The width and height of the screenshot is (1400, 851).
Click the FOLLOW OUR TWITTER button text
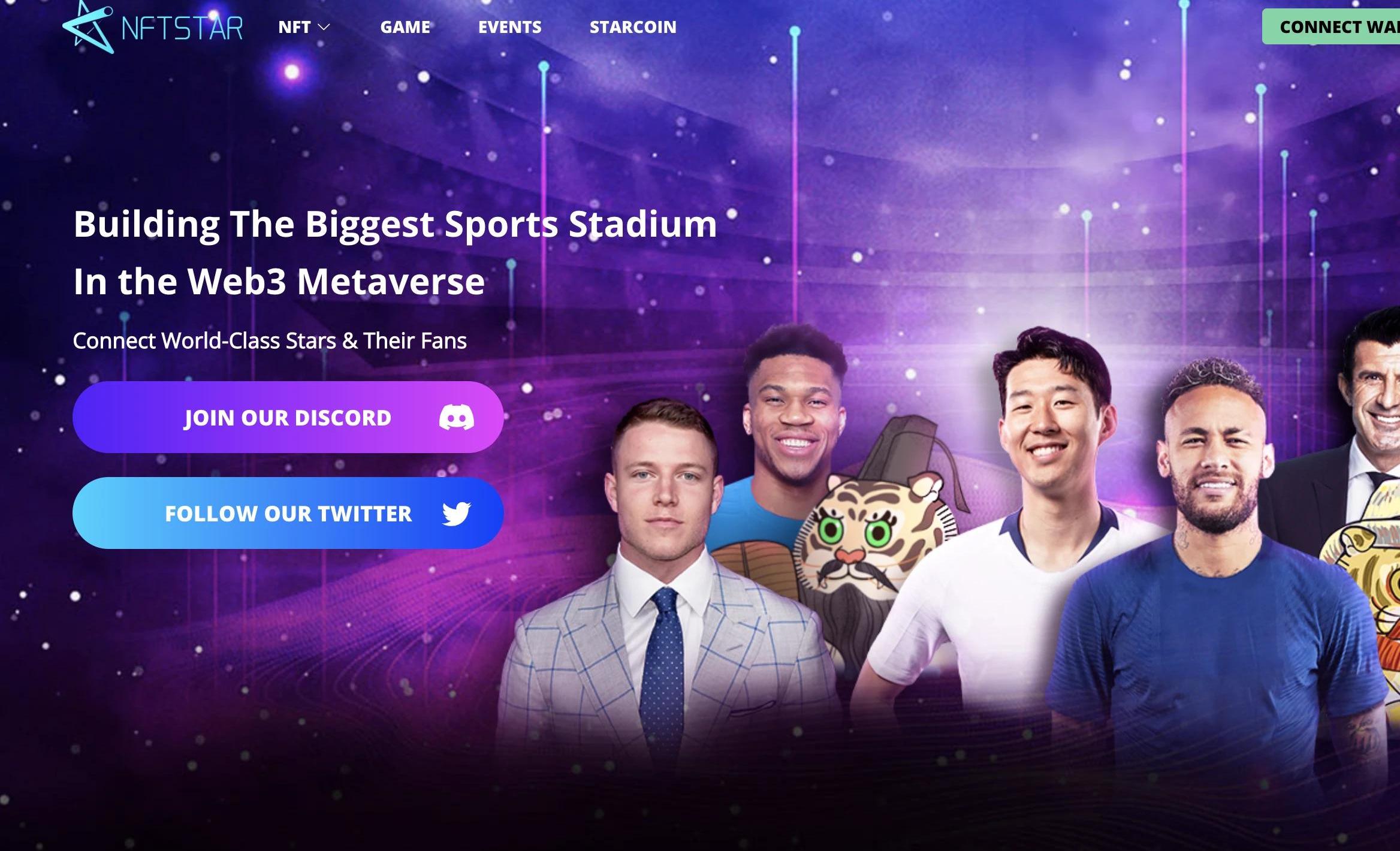coord(288,514)
